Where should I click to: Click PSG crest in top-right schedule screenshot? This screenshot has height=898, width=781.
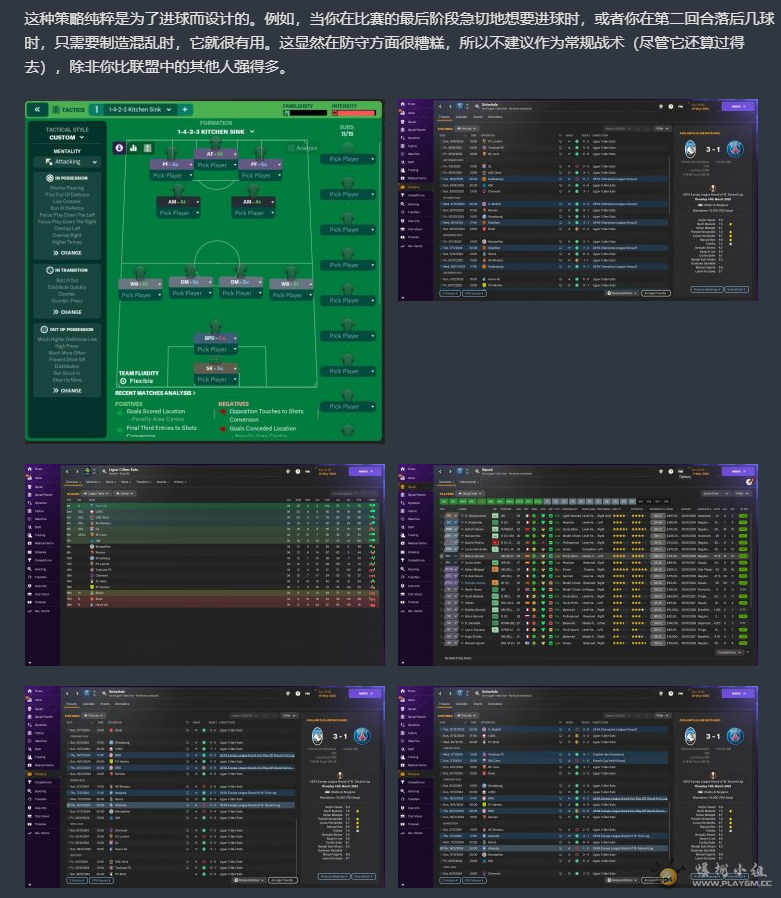point(735,149)
